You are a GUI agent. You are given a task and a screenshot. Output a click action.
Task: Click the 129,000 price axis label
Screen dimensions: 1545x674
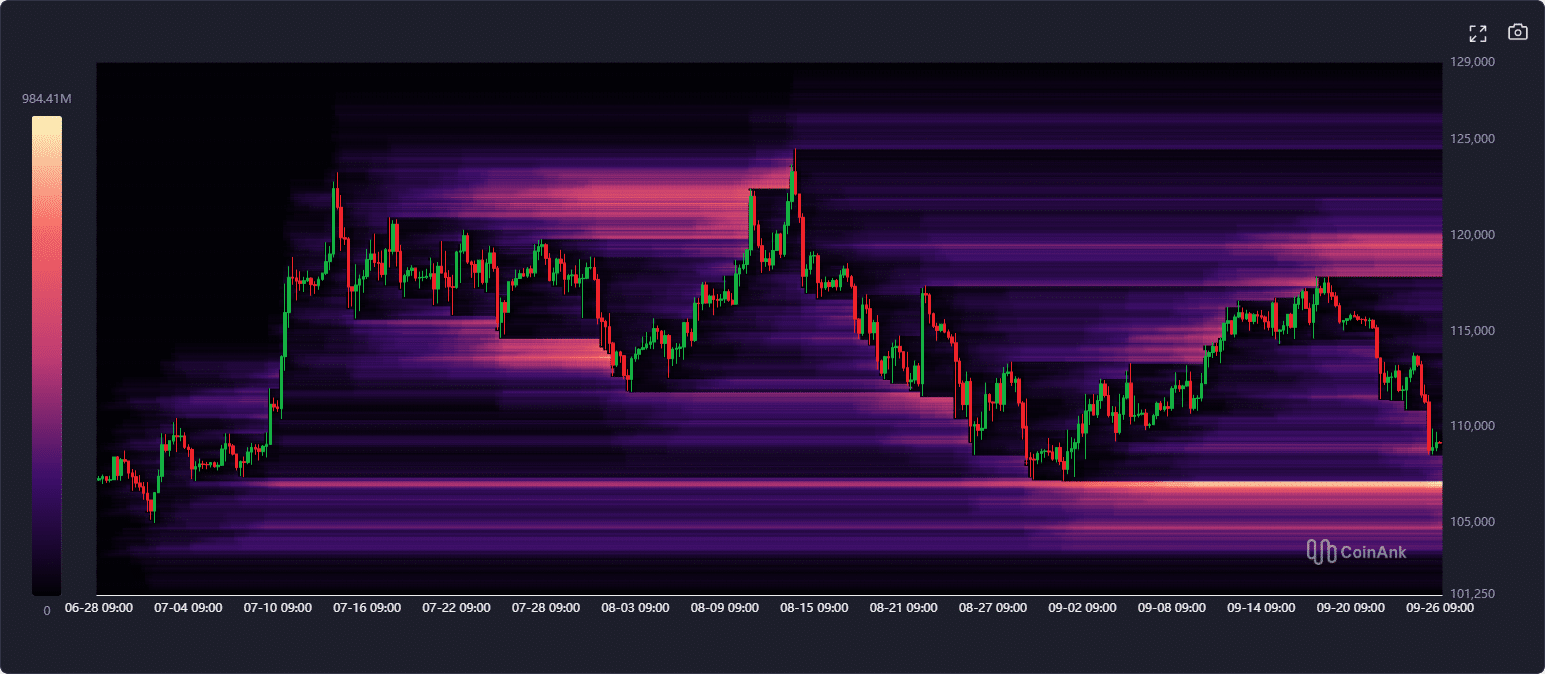[x=1472, y=62]
